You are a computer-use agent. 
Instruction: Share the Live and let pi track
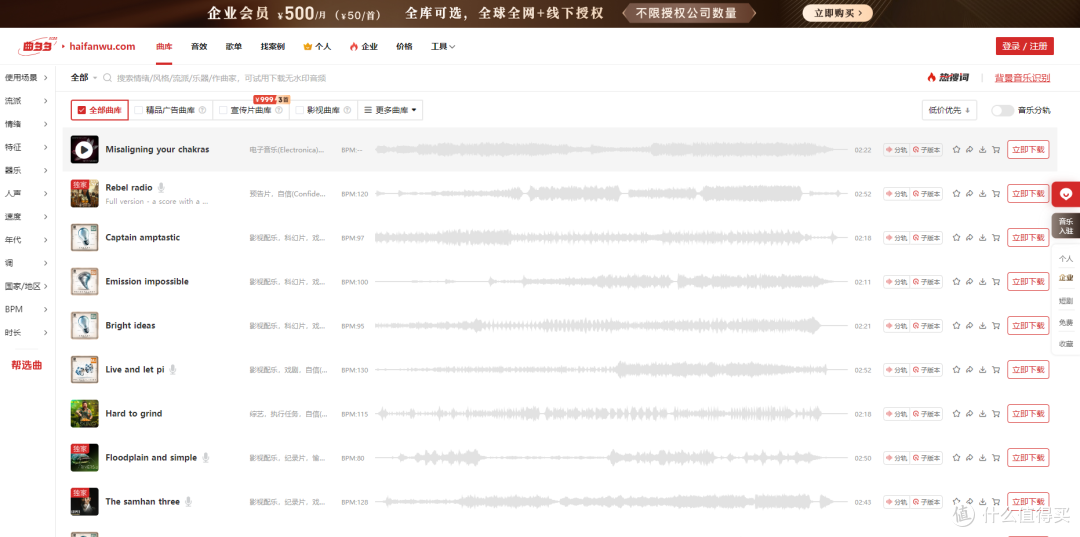969,370
